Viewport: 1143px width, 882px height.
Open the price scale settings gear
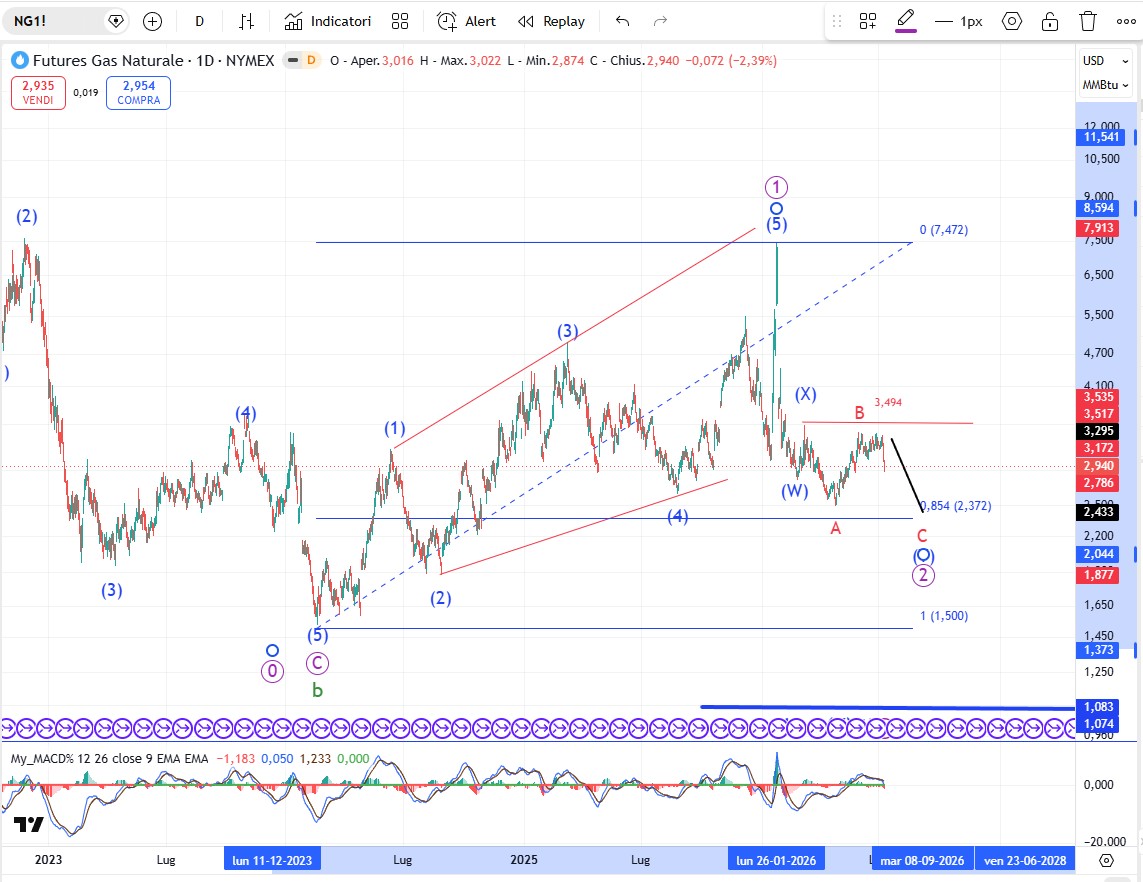pos(1106,861)
